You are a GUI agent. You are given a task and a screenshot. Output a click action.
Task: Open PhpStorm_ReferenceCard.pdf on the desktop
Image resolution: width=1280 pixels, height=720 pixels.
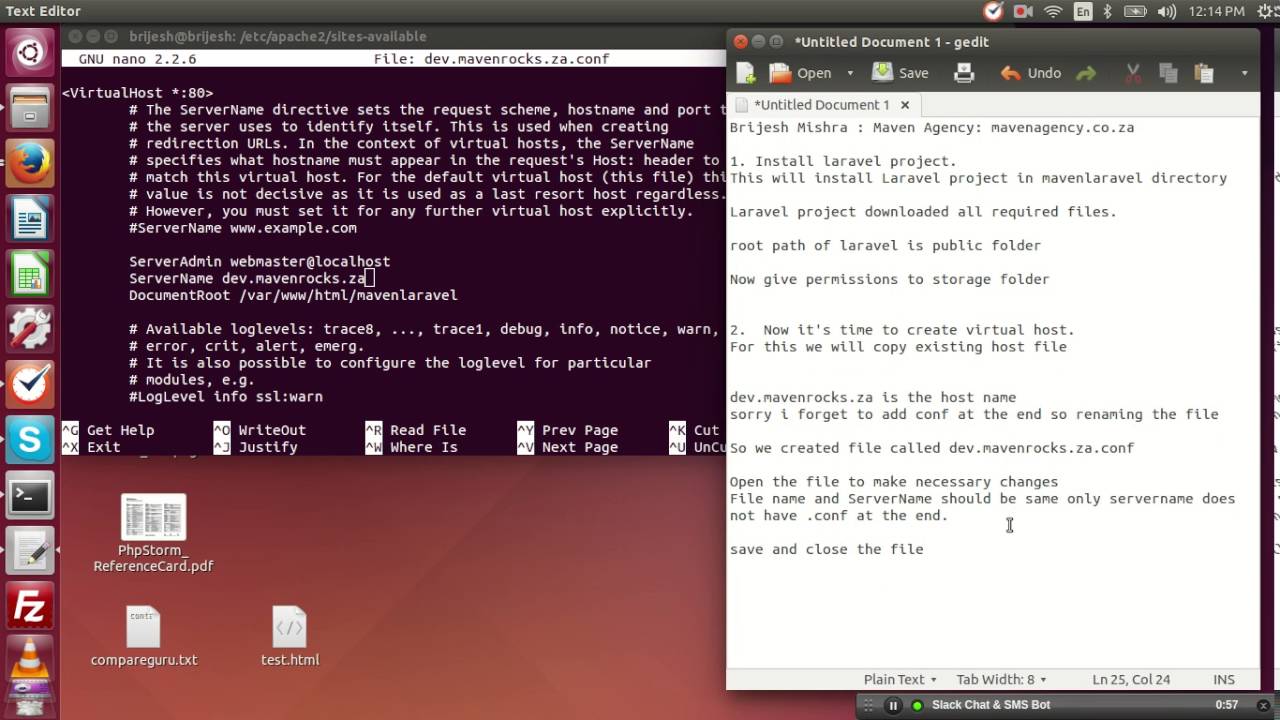[x=153, y=533]
